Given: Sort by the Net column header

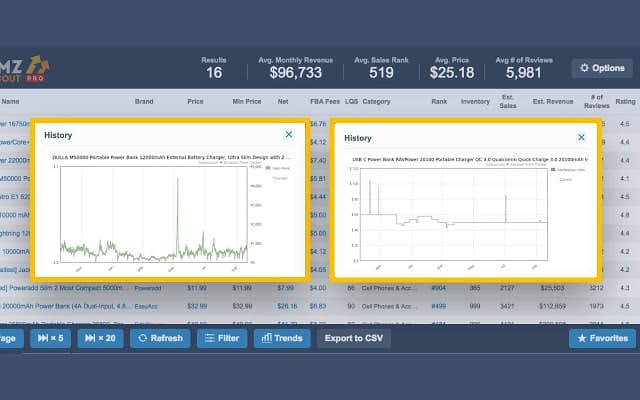Looking at the screenshot, I should [283, 101].
